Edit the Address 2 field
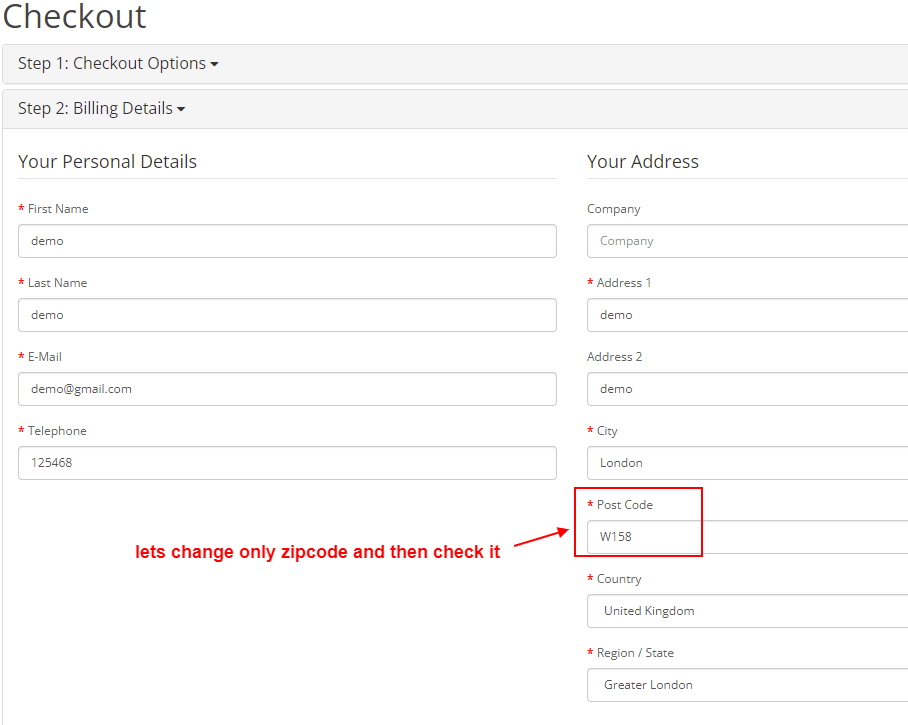 click(747, 389)
